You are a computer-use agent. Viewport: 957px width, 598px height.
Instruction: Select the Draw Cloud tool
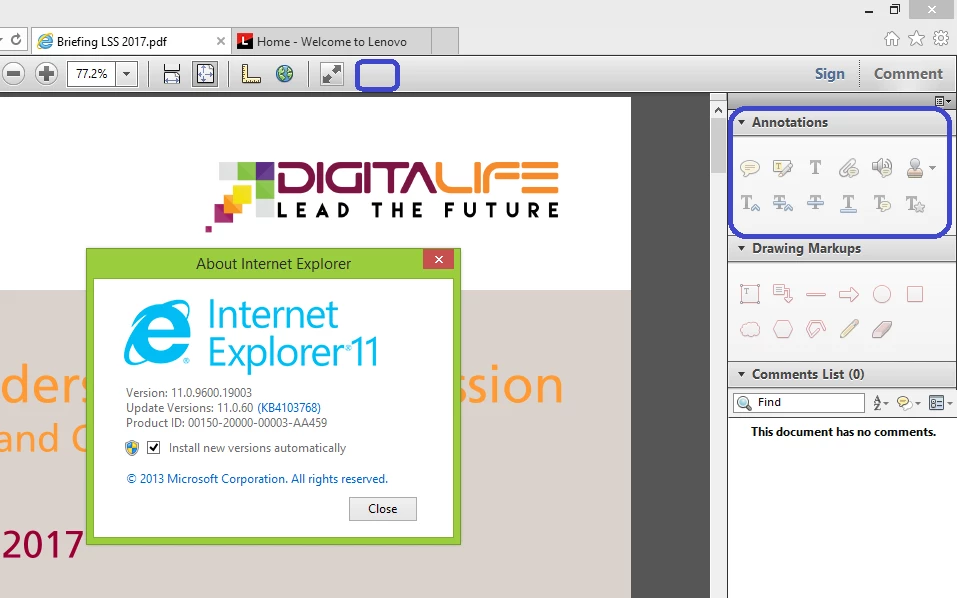click(x=749, y=330)
